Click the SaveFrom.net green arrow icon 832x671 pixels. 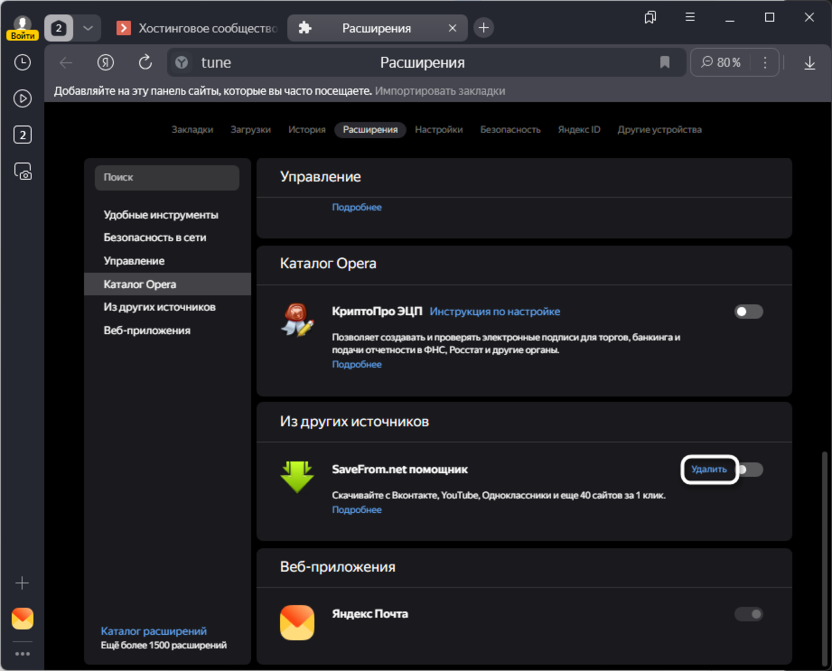[297, 477]
